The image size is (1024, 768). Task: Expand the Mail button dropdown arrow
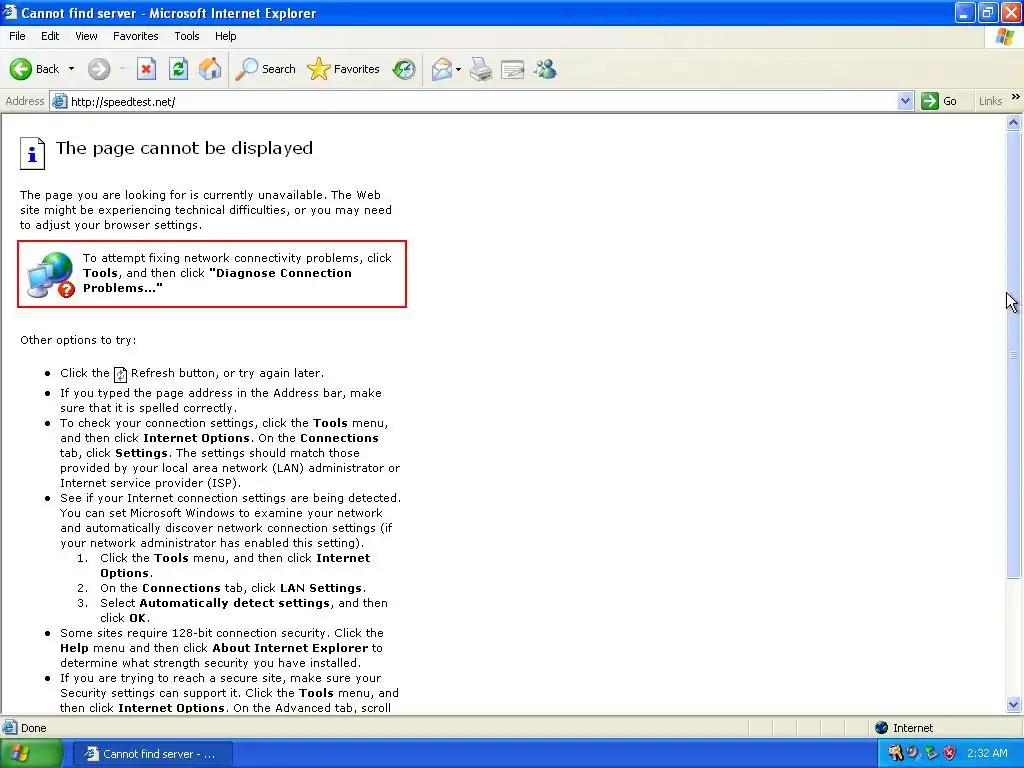point(458,69)
